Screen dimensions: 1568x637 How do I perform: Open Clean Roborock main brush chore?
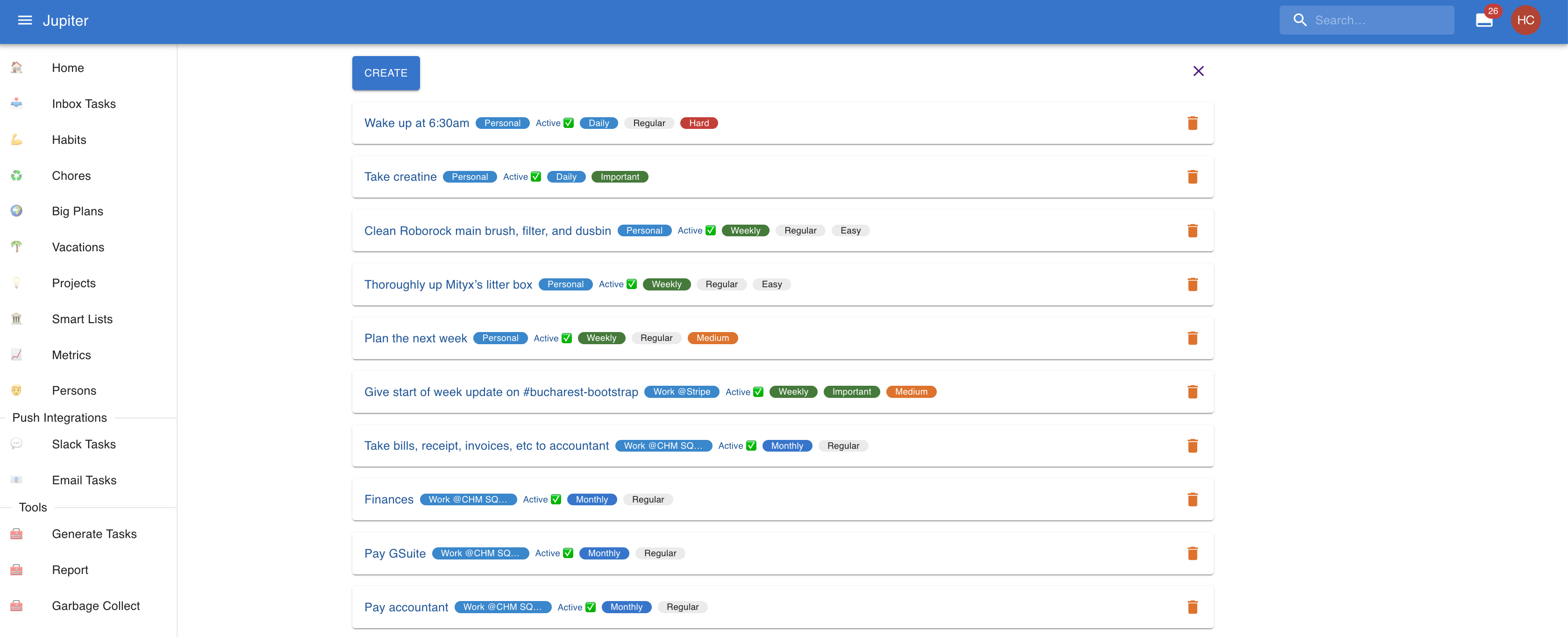click(x=487, y=231)
